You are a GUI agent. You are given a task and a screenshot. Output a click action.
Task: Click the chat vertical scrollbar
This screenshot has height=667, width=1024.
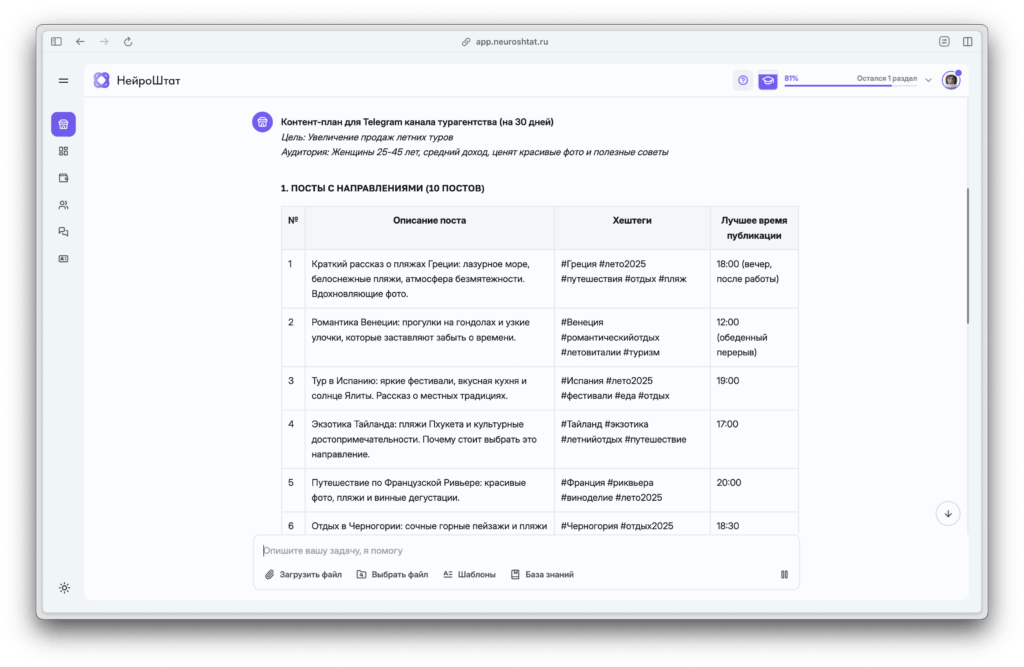point(967,255)
